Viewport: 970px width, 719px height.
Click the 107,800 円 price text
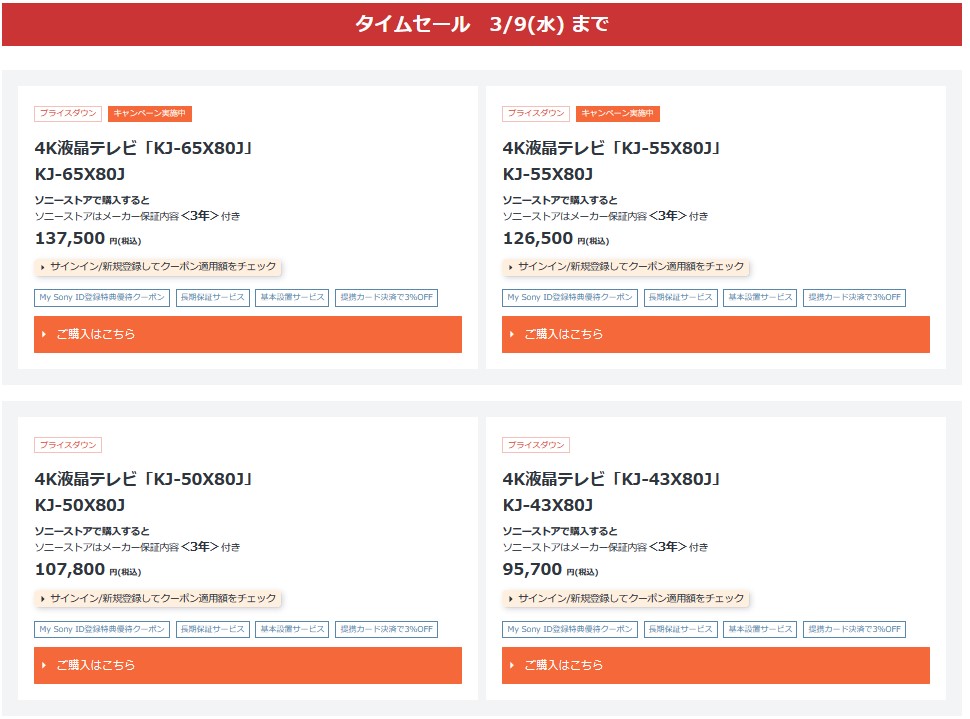(88, 570)
